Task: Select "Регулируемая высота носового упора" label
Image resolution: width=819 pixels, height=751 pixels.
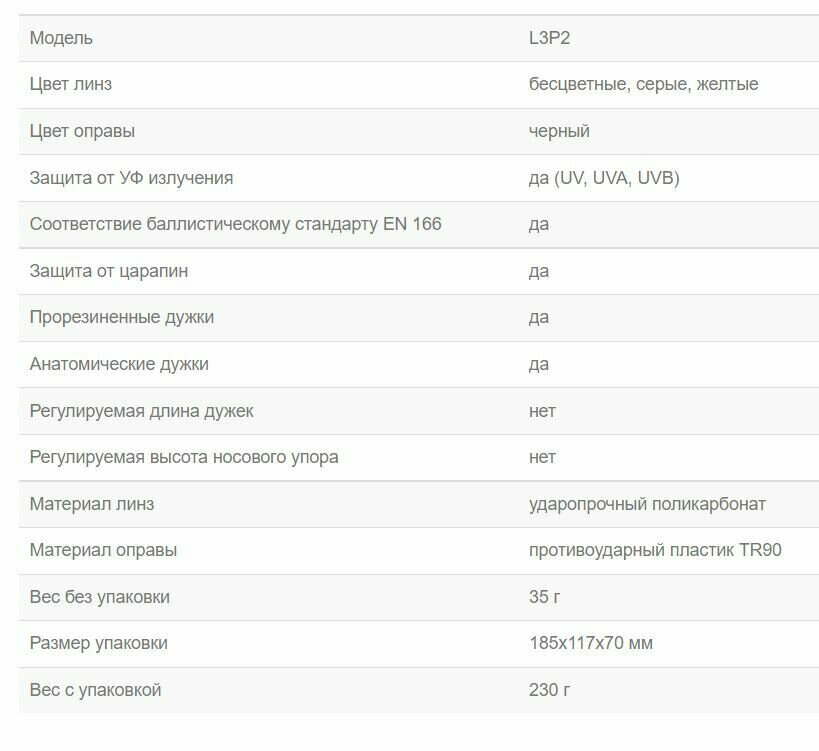Action: pyautogui.click(x=184, y=457)
